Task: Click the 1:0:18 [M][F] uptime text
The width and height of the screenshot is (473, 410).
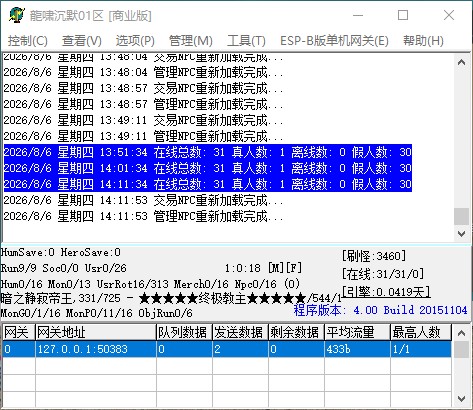Action: point(263,268)
